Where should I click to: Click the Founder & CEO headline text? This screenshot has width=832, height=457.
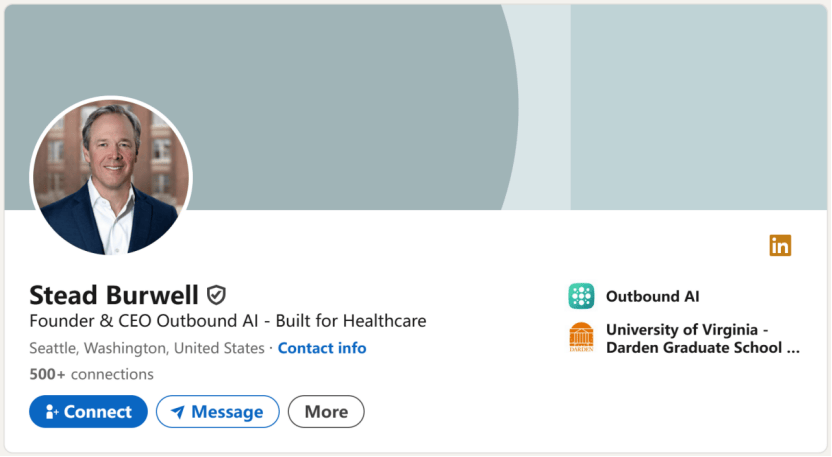pos(228,321)
